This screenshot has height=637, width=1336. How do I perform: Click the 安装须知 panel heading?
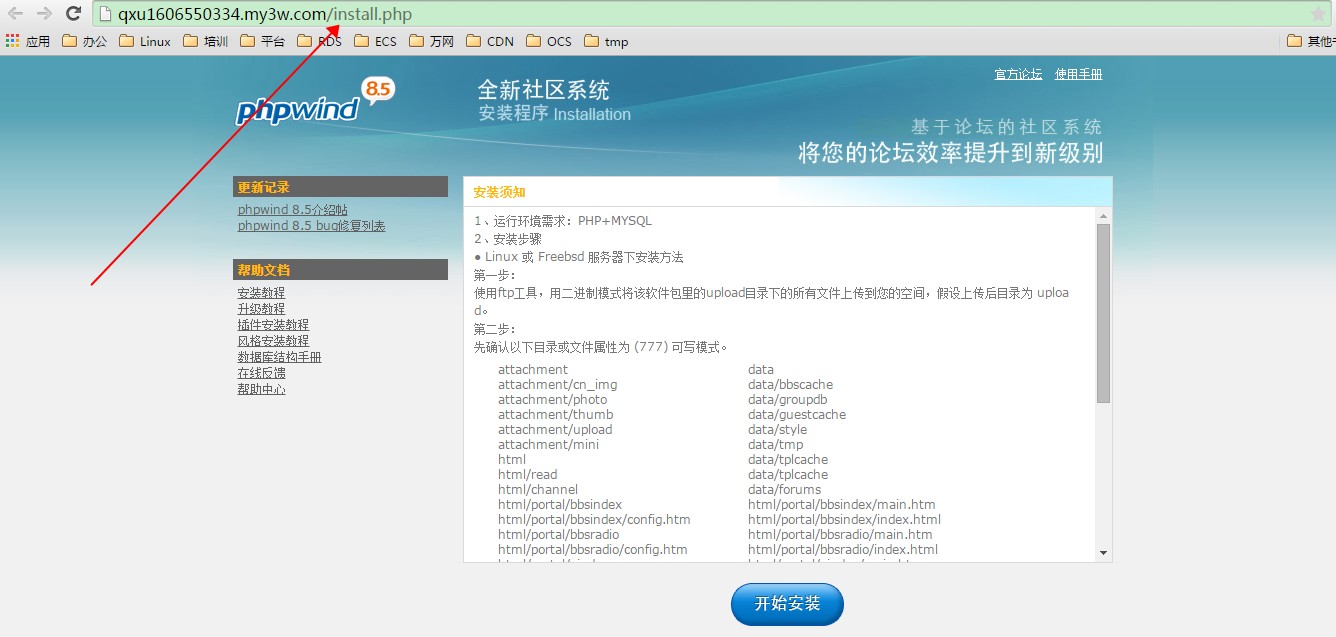click(x=499, y=192)
